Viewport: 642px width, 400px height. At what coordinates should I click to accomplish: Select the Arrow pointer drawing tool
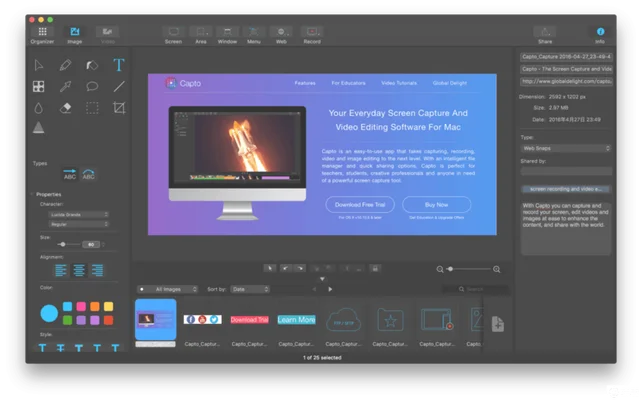click(x=65, y=86)
